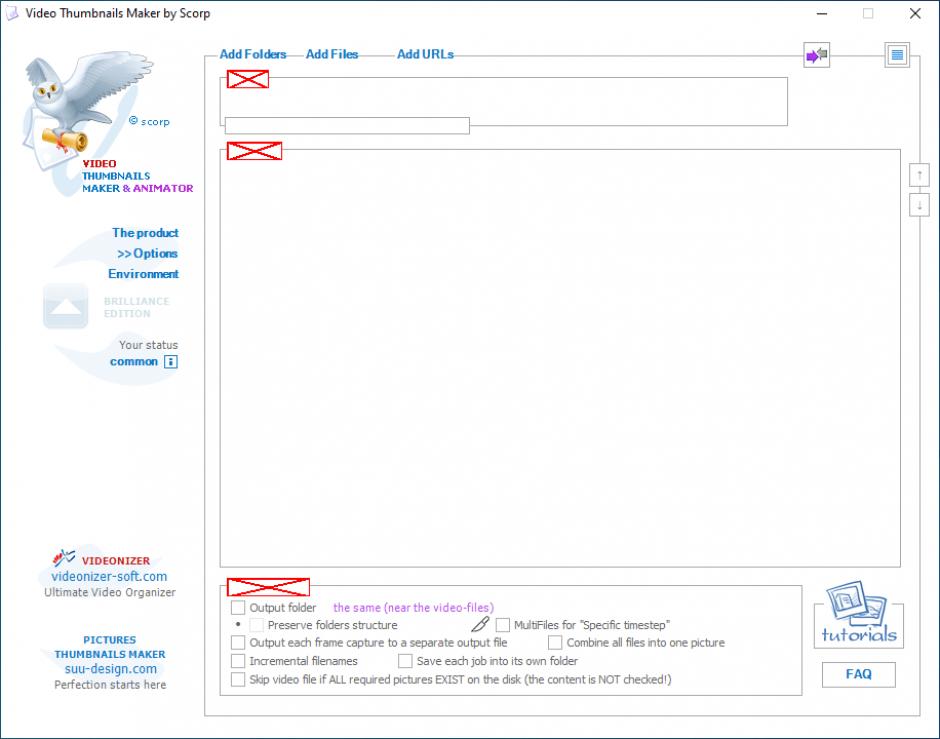This screenshot has width=940, height=739.
Task: Move item up with the up arrow
Action: pyautogui.click(x=919, y=176)
